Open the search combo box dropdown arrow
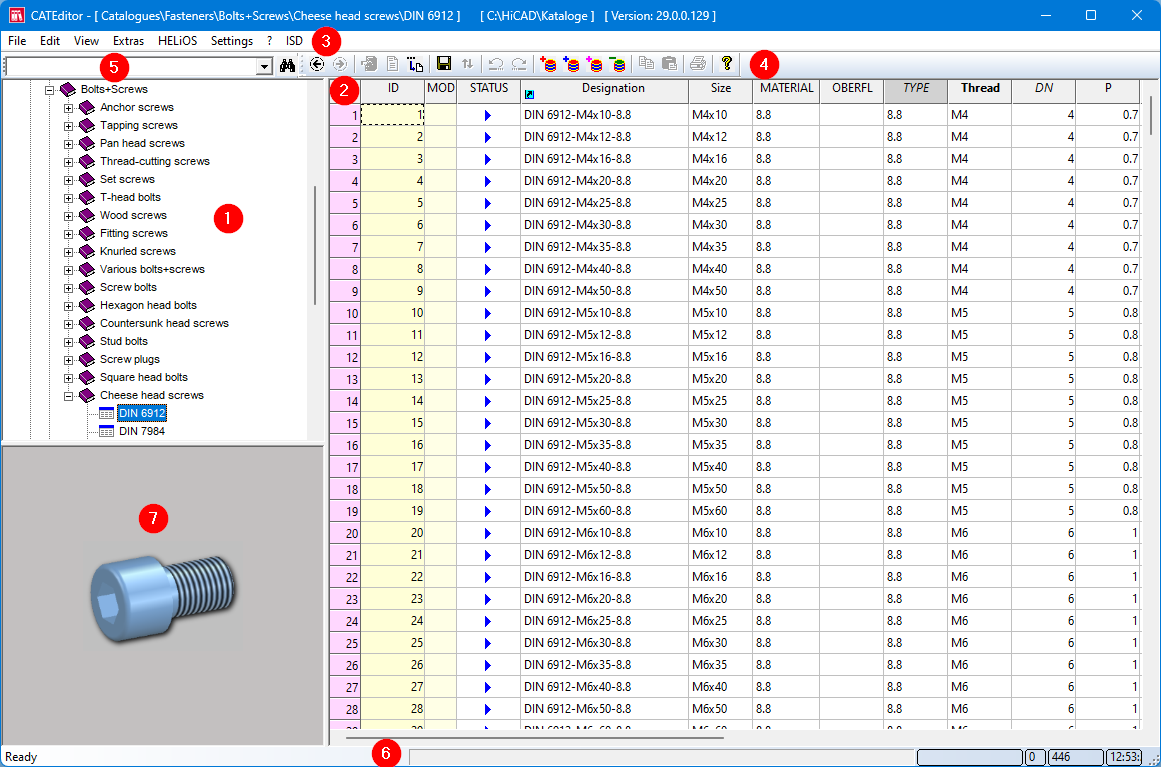The width and height of the screenshot is (1161, 767). tap(264, 67)
